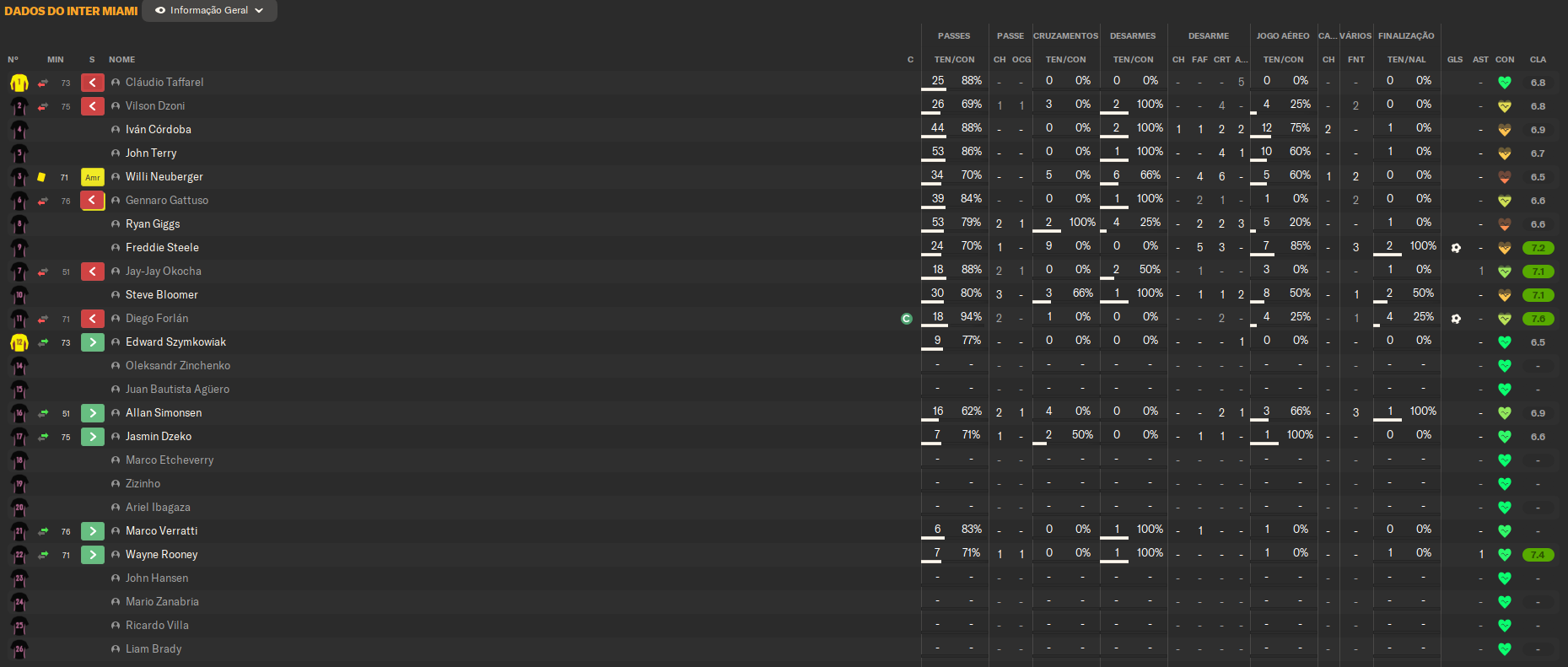Screen dimensions: 1568x667
Task: Sort by the AST column header
Action: click(x=1480, y=60)
